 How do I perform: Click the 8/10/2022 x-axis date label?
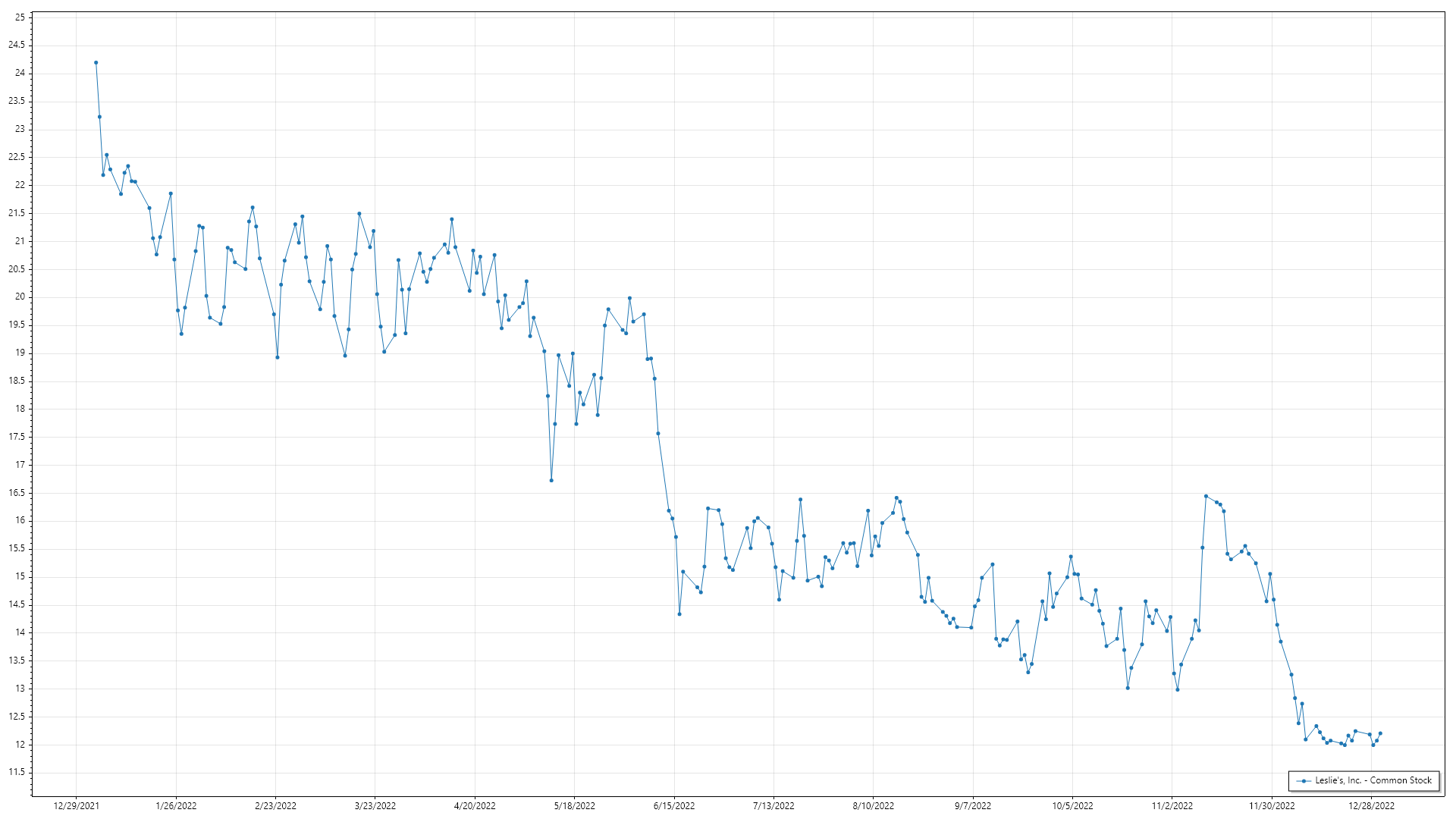(x=874, y=806)
